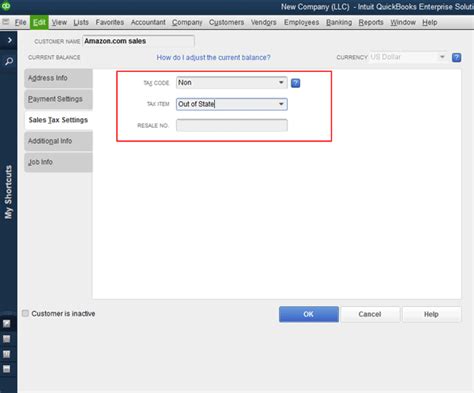Open the Lists menu
Viewport: 474px width, 393px height.
81,22
